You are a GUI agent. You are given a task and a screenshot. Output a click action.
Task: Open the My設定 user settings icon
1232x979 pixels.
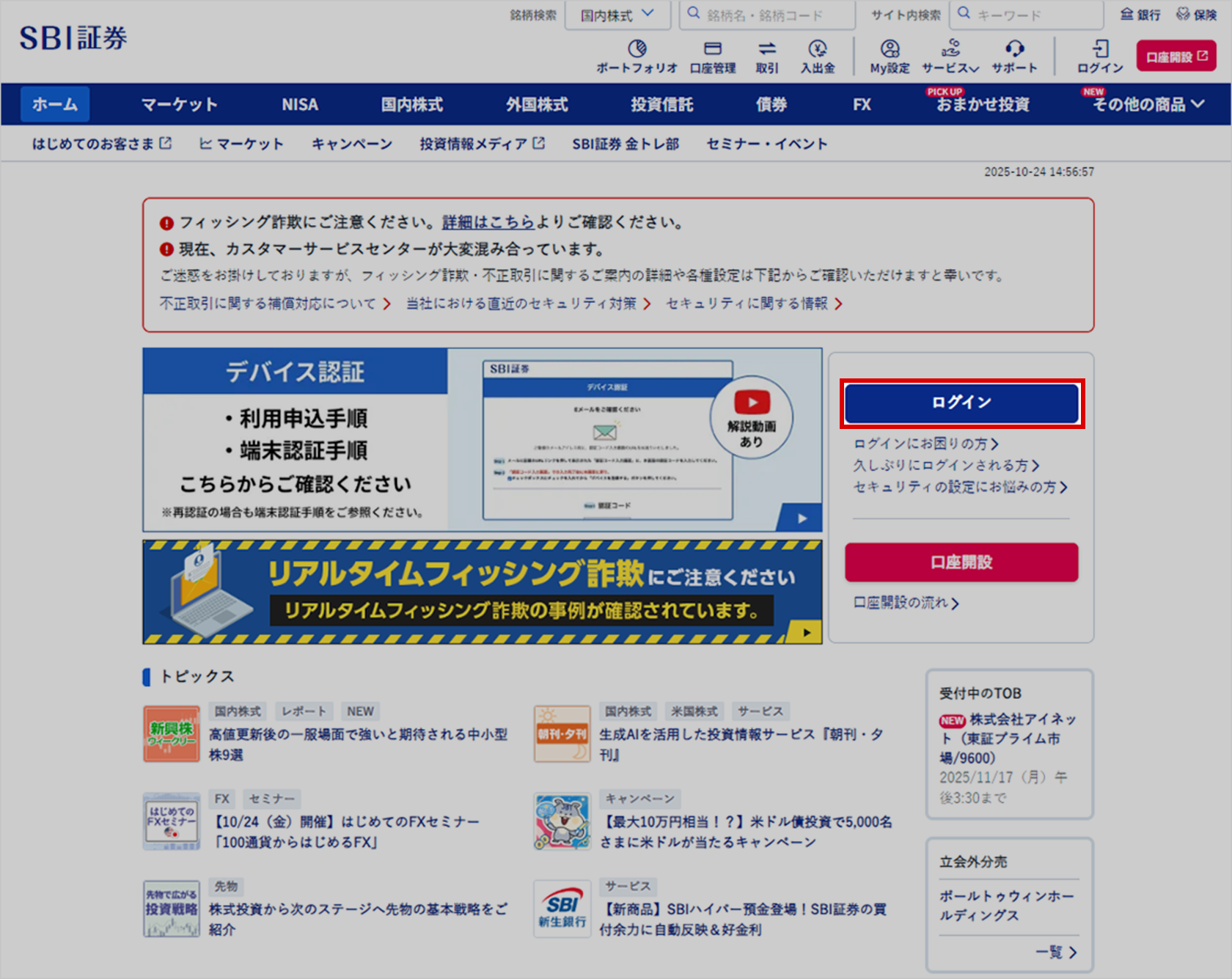click(x=890, y=49)
